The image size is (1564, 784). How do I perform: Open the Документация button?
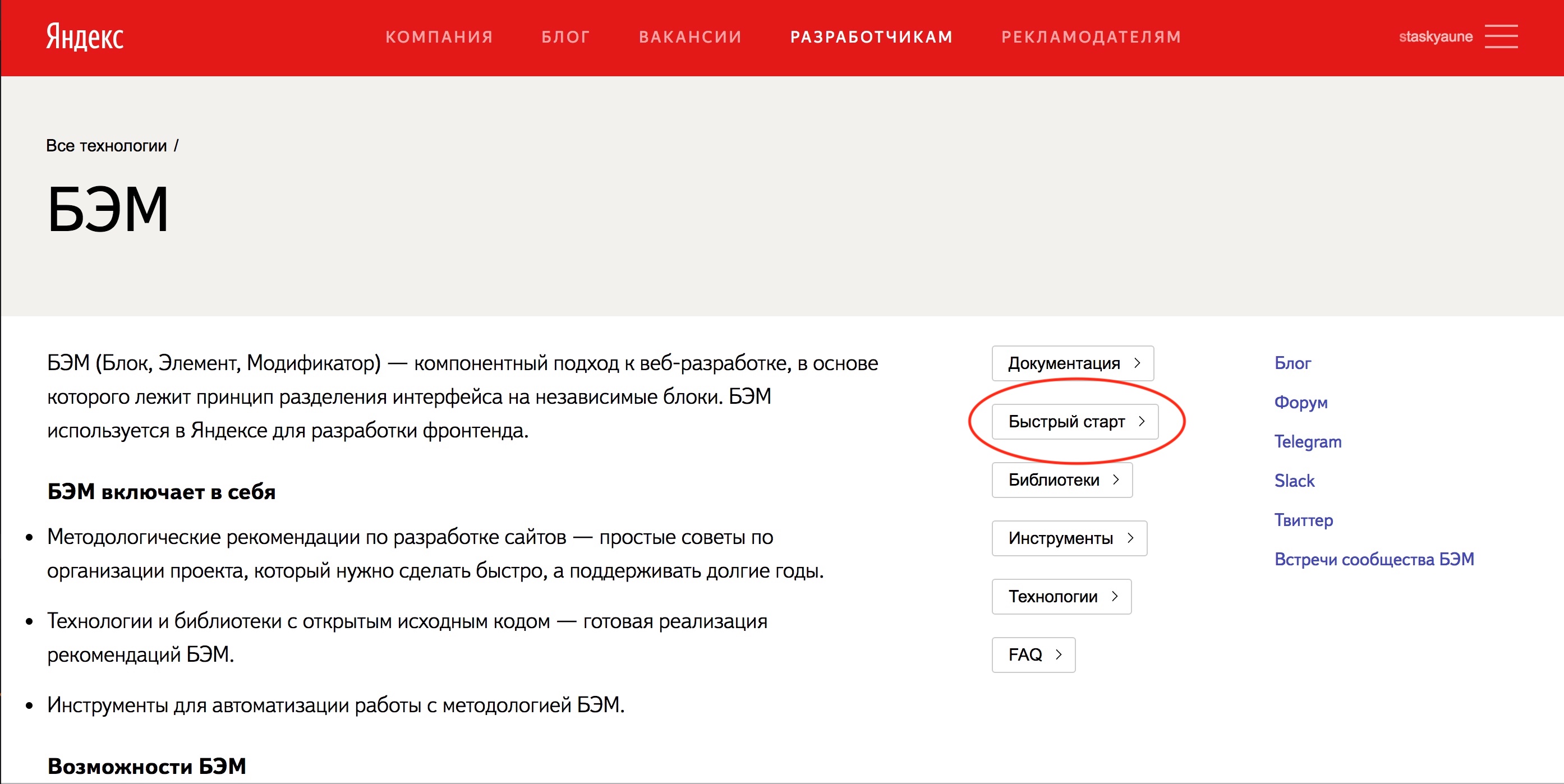[x=1072, y=363]
